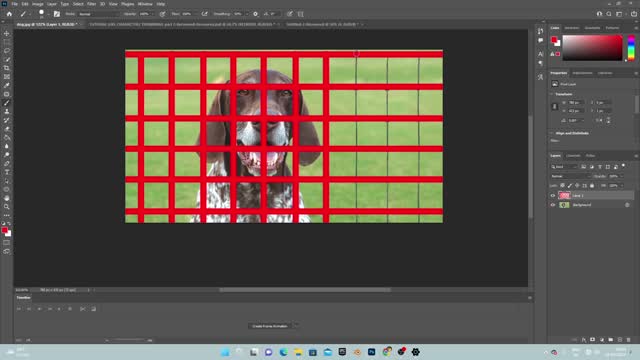
Task: Select the Clone Stamp tool
Action: 7,111
